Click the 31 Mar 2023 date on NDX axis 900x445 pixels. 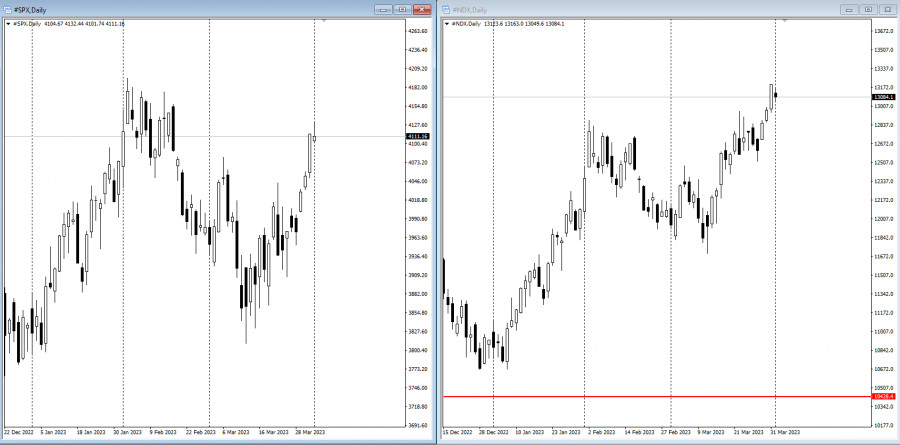click(x=786, y=432)
